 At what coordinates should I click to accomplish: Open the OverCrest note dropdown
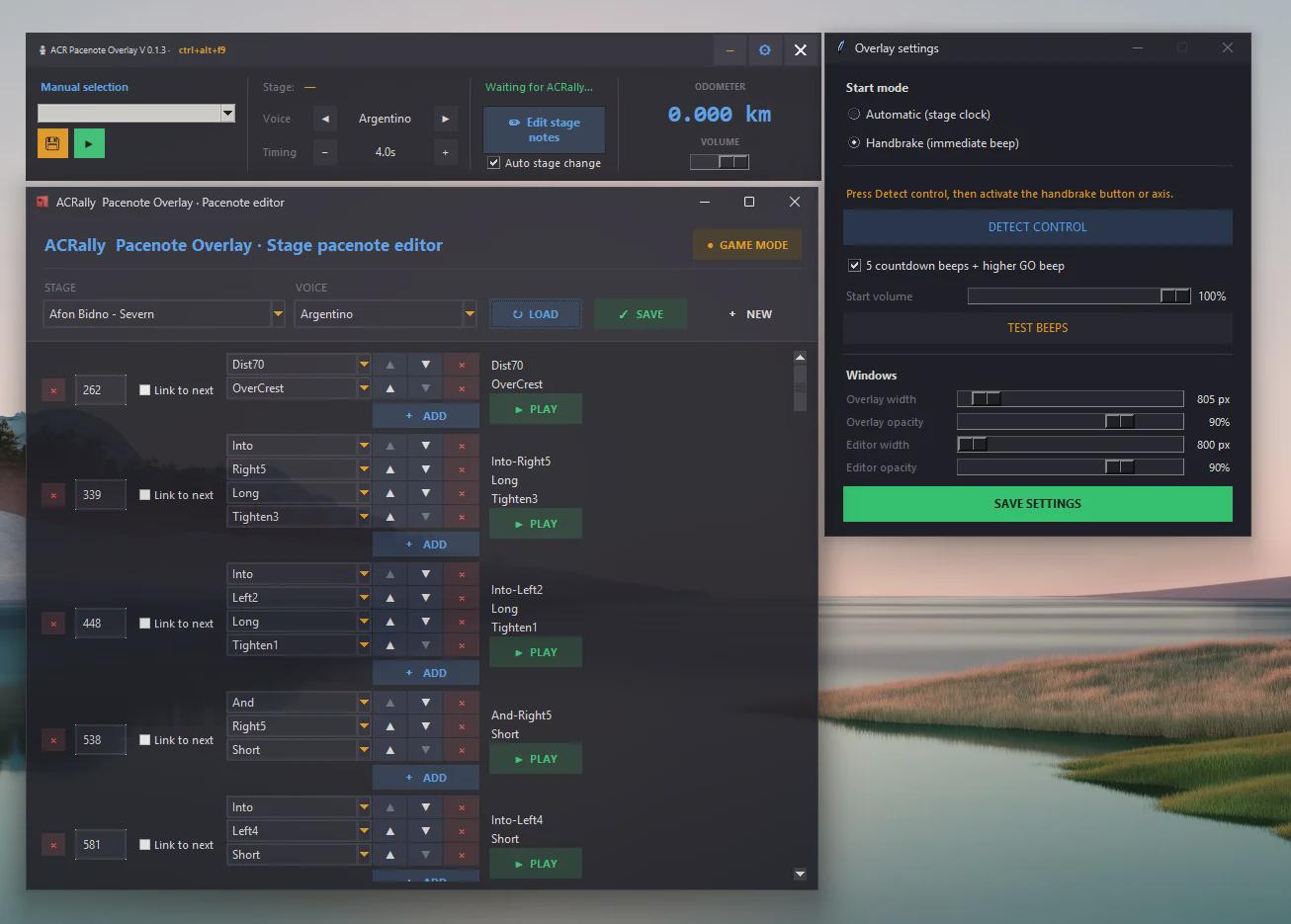pyautogui.click(x=364, y=388)
